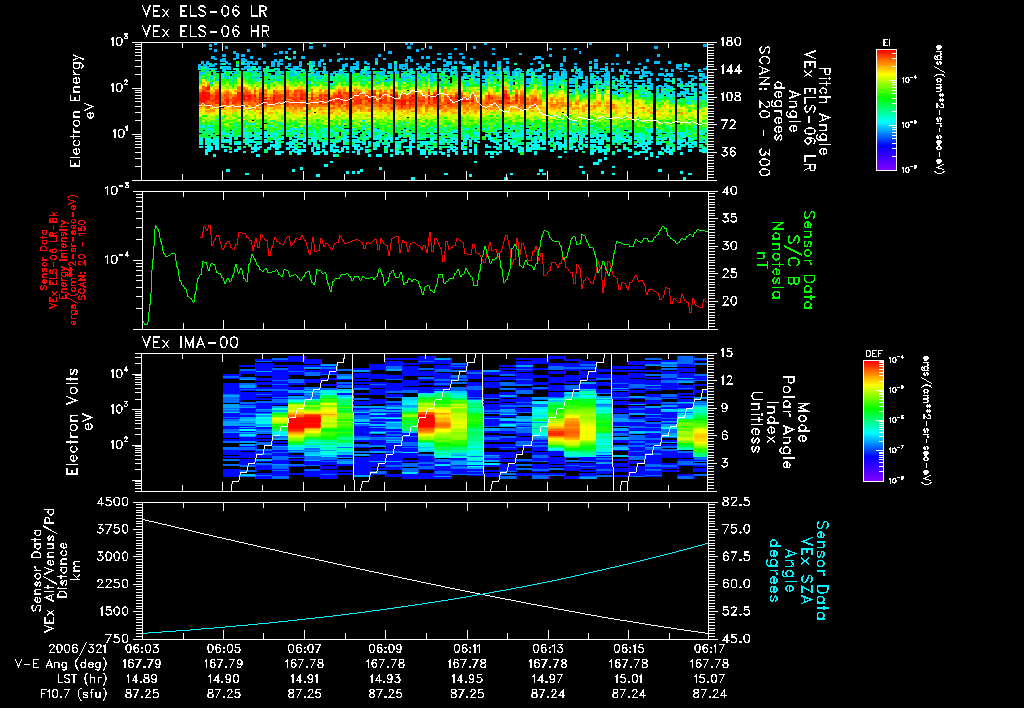Click the 144 pitch angle tick
The image size is (1024, 708).
(730, 69)
